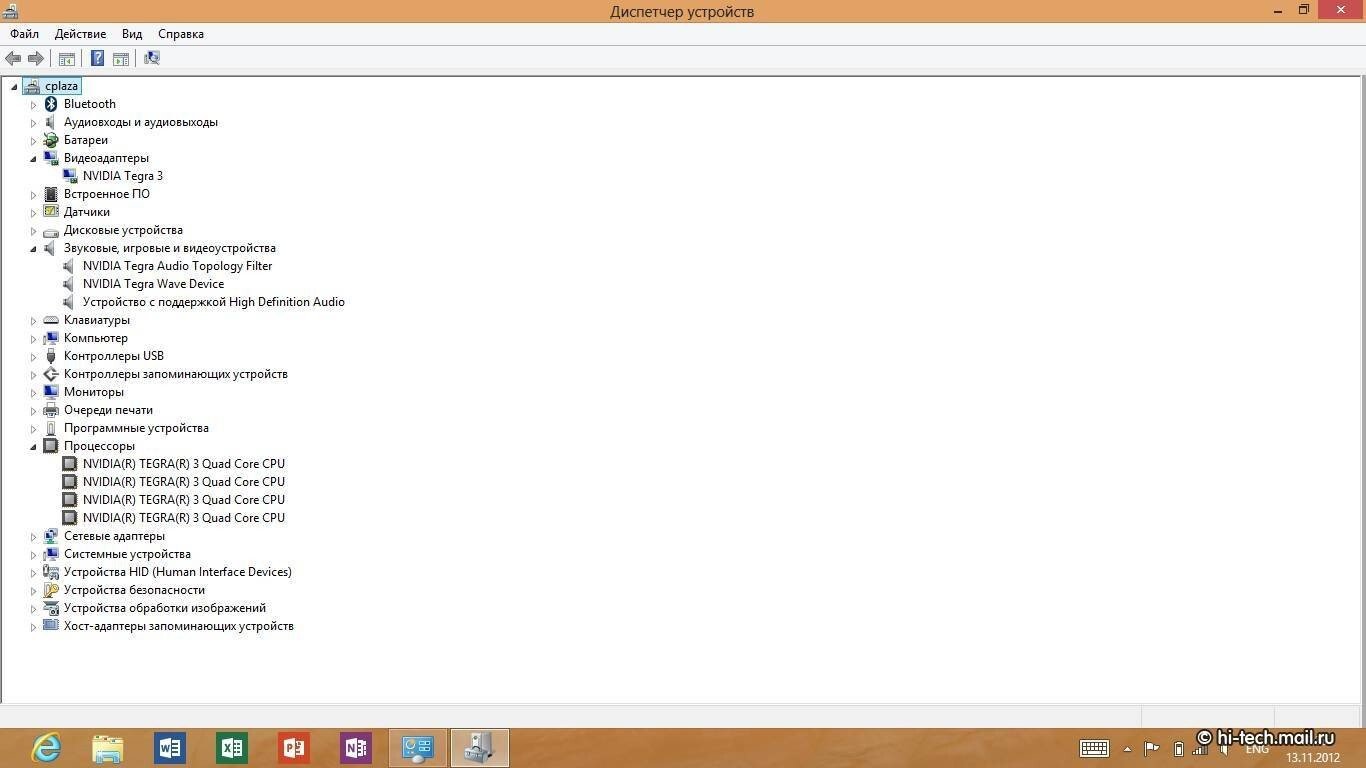Launch PowerPoint from the taskbar
Viewport: 1366px width, 768px height.
294,748
